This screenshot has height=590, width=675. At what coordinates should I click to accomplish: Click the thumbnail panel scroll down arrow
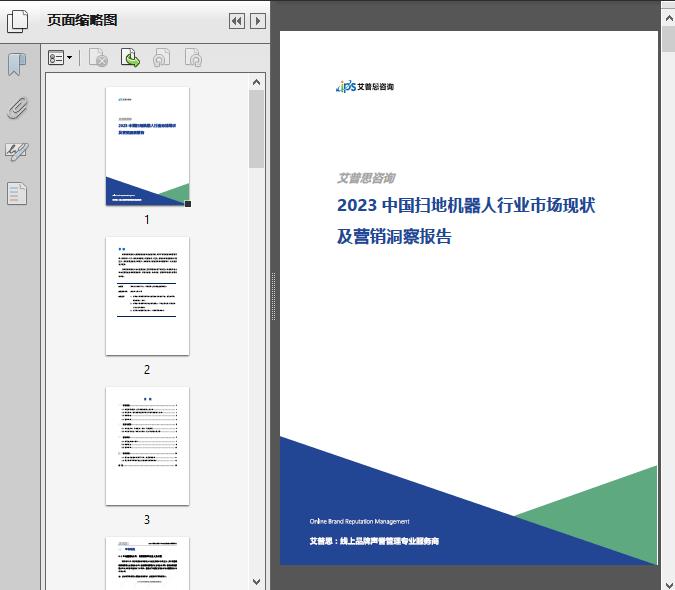pos(257,582)
